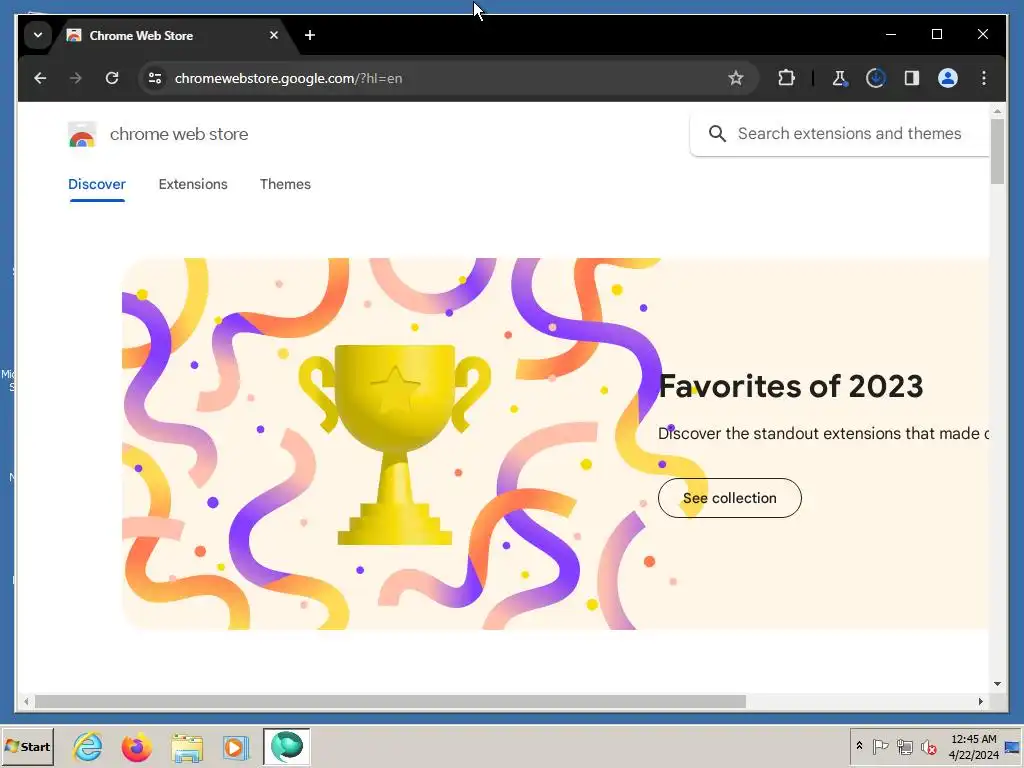Open a new tab with plus button

click(x=310, y=35)
